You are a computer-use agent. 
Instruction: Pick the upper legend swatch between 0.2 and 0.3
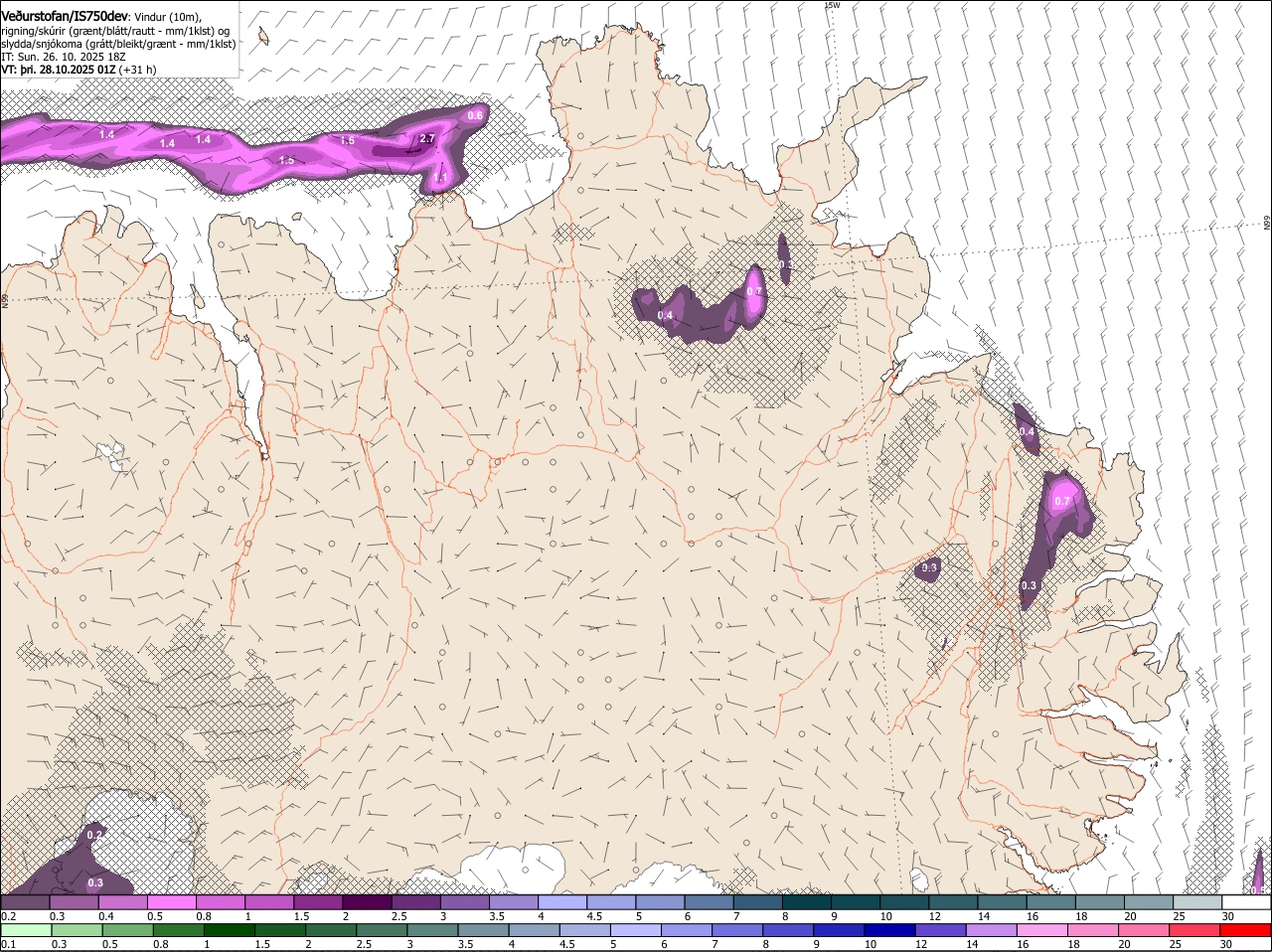point(25,902)
